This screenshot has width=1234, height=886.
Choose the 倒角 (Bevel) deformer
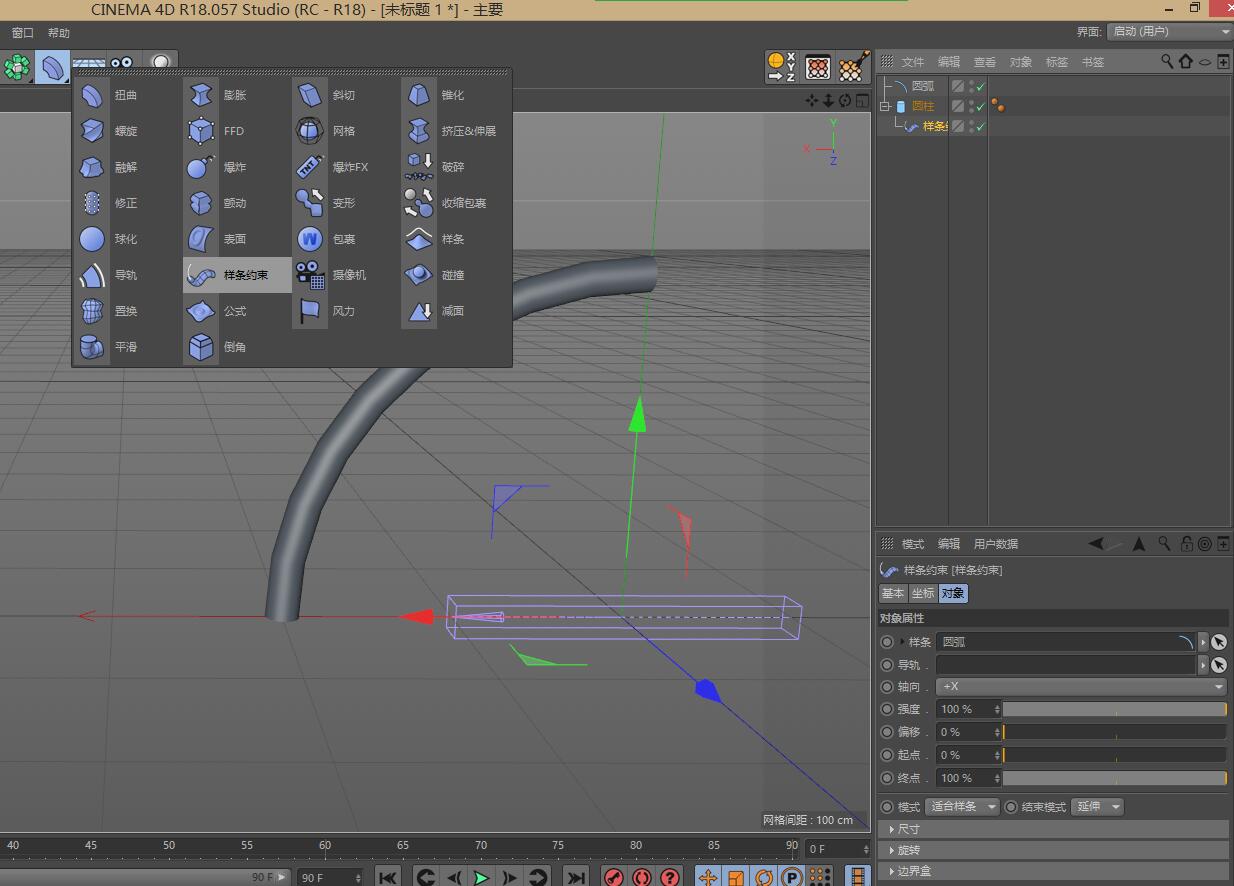coord(201,347)
